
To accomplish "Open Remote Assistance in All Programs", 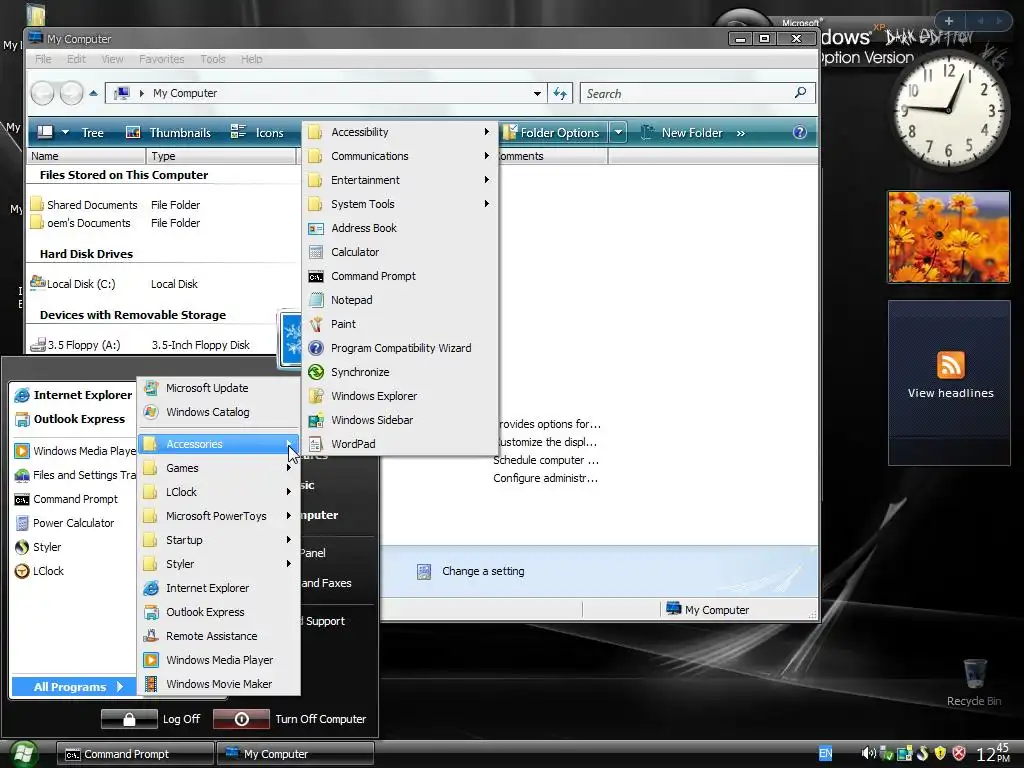I will [x=218, y=636].
